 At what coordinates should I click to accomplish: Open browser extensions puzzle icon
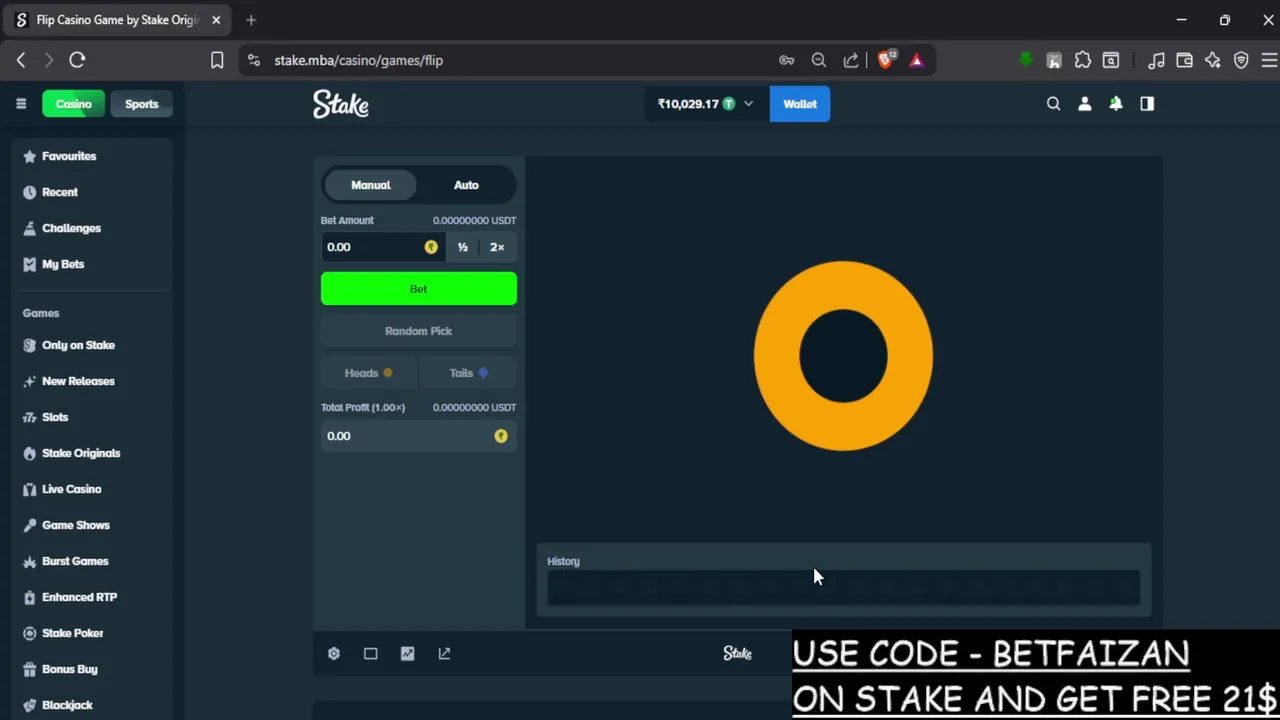point(1083,60)
